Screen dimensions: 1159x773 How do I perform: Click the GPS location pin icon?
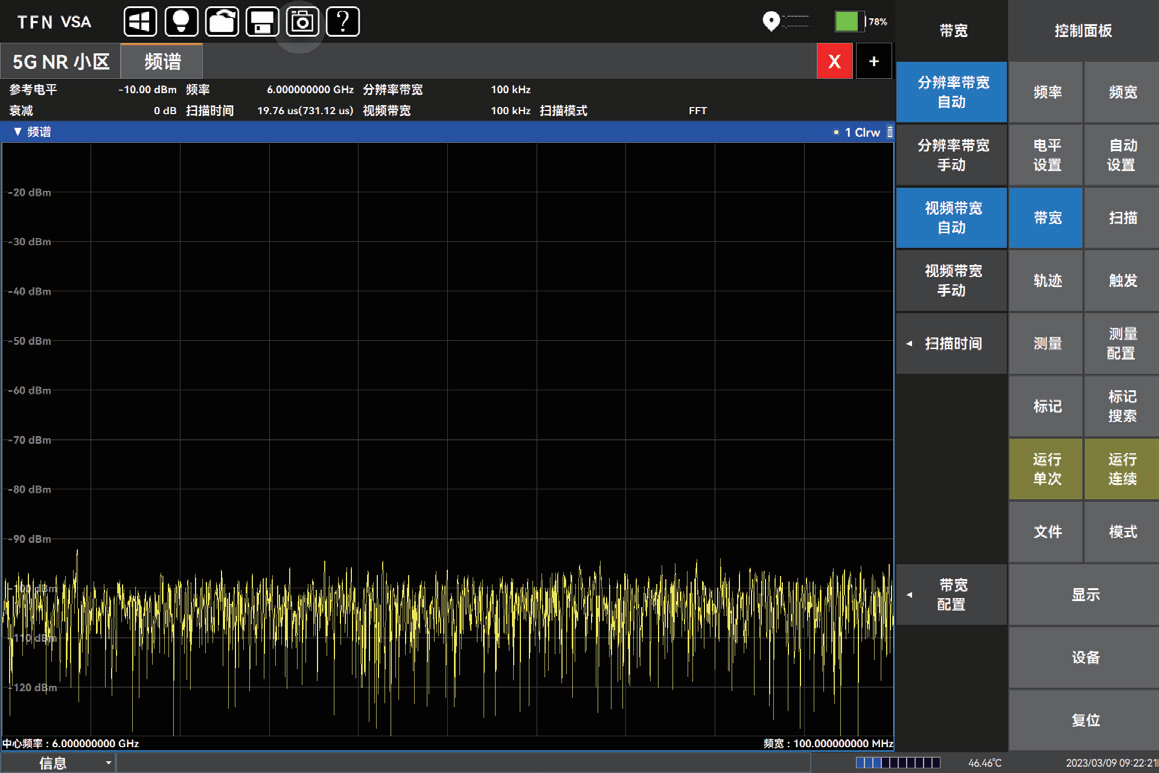[771, 21]
